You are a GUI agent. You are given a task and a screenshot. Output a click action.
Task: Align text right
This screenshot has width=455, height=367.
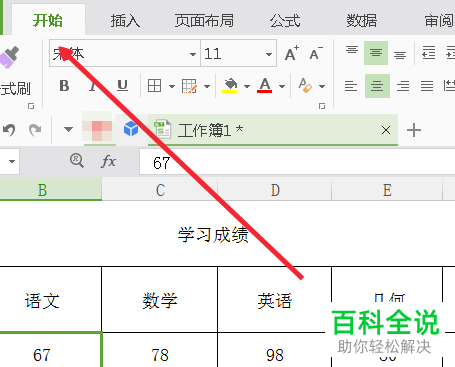tap(403, 86)
